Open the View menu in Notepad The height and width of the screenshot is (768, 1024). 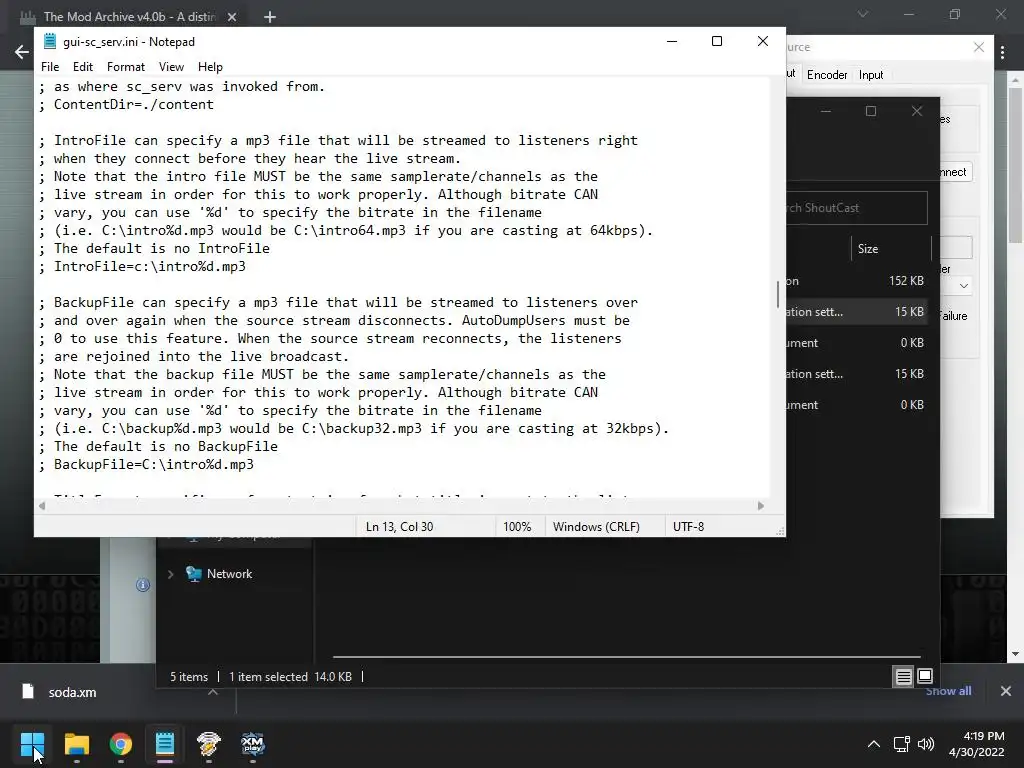click(x=171, y=67)
